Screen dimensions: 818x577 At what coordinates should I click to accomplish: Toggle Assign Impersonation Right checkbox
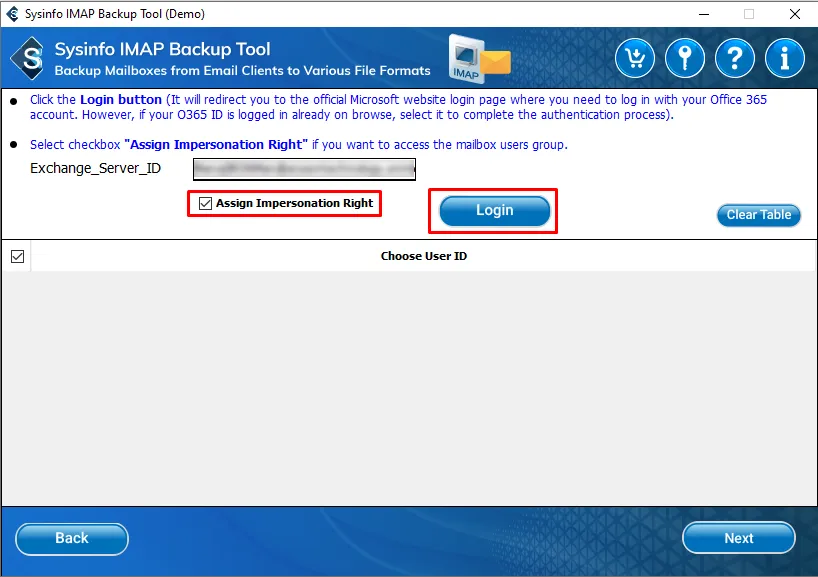[206, 203]
